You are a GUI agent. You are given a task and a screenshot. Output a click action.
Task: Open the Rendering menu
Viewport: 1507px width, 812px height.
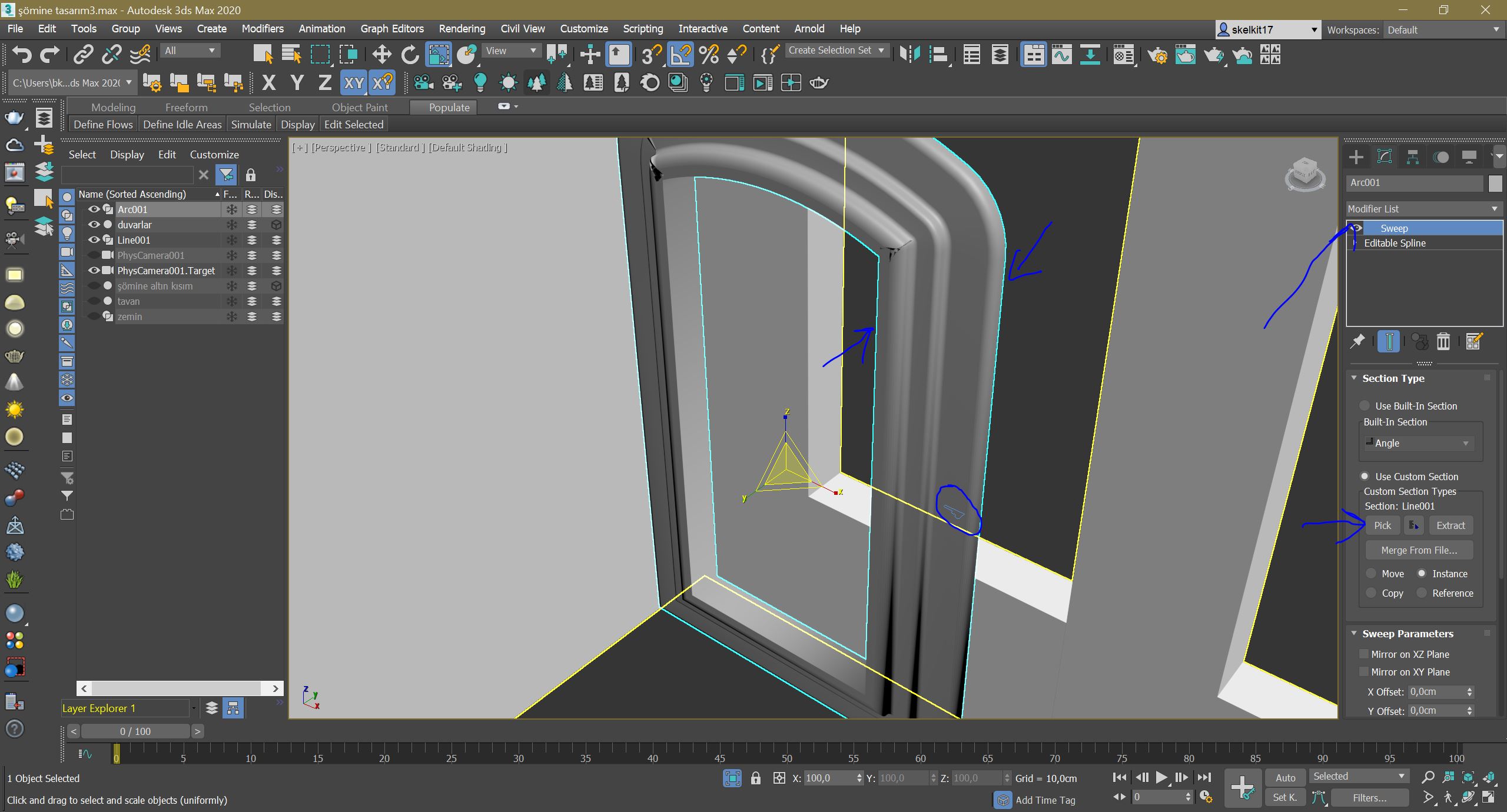click(462, 28)
